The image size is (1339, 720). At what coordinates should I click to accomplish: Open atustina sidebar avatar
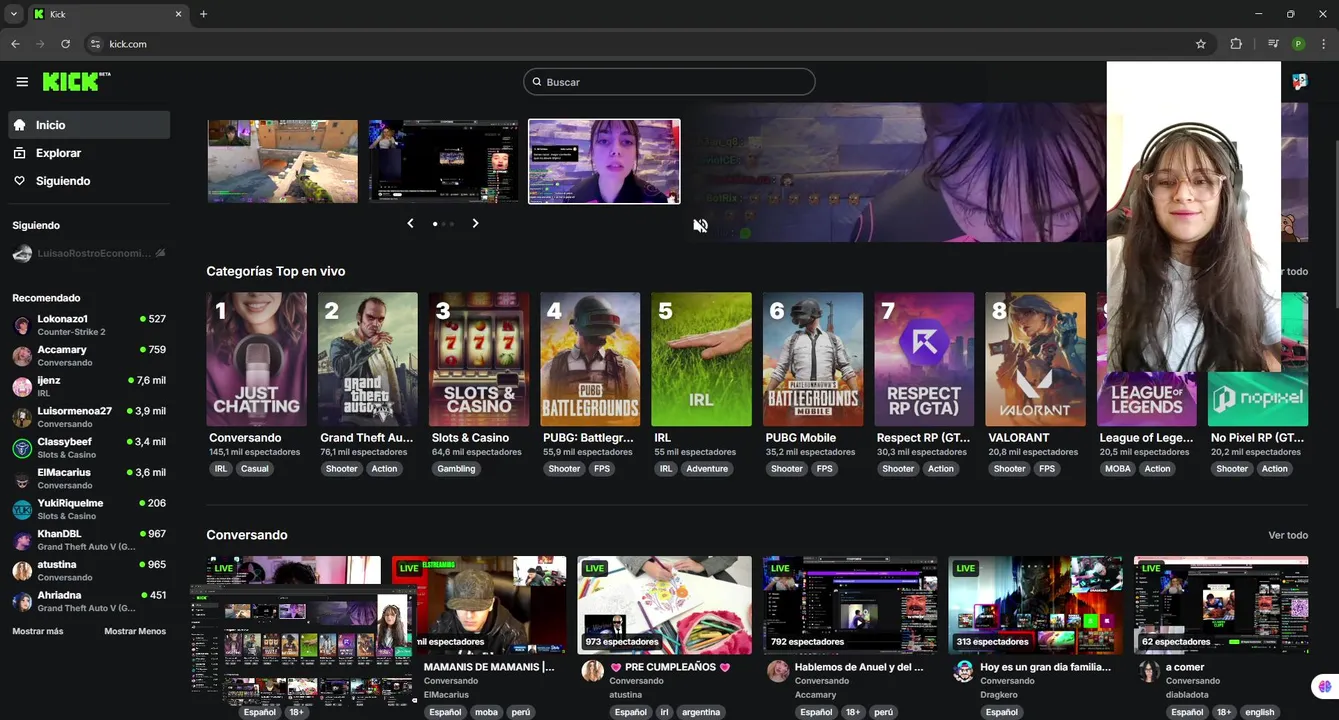click(x=22, y=571)
